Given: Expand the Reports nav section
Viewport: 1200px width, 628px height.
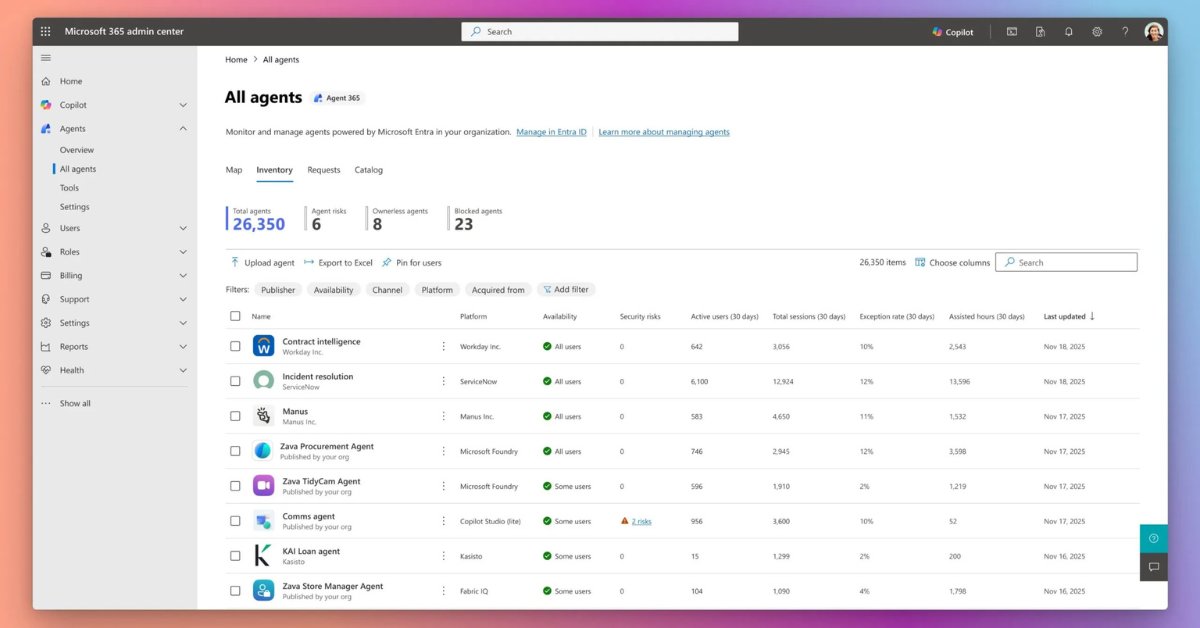Looking at the screenshot, I should pos(183,346).
